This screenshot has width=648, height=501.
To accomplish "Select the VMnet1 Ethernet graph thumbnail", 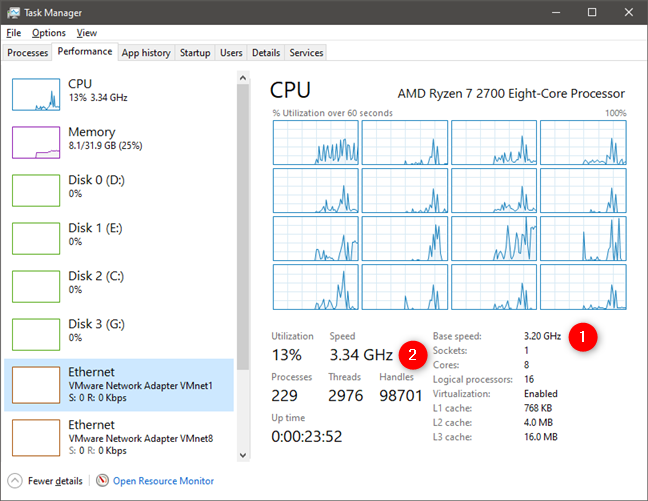I will pos(36,385).
